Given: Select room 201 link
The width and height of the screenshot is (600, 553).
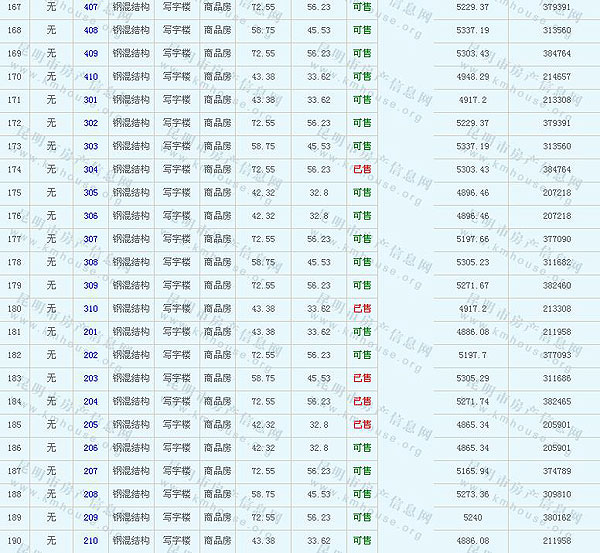Looking at the screenshot, I should coord(91,332).
